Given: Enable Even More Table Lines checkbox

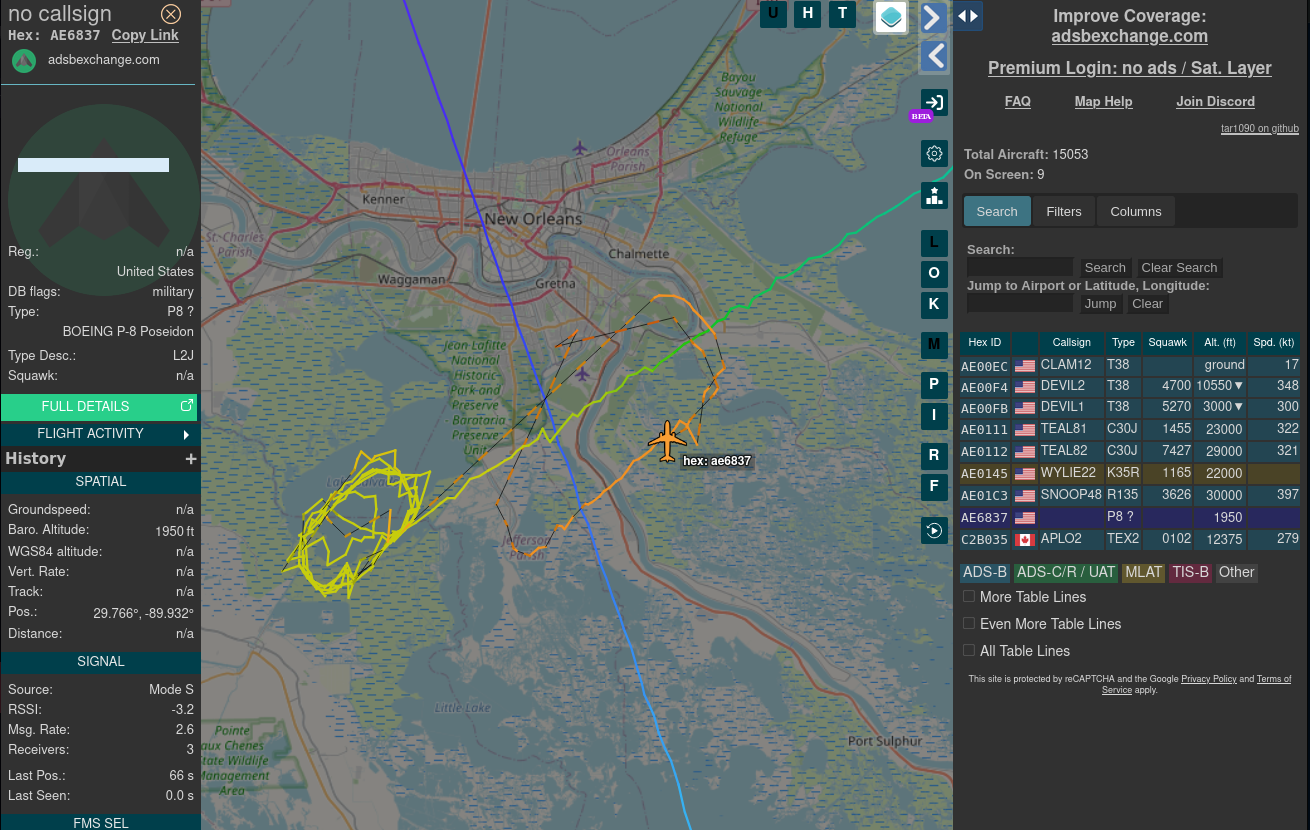Looking at the screenshot, I should point(969,624).
